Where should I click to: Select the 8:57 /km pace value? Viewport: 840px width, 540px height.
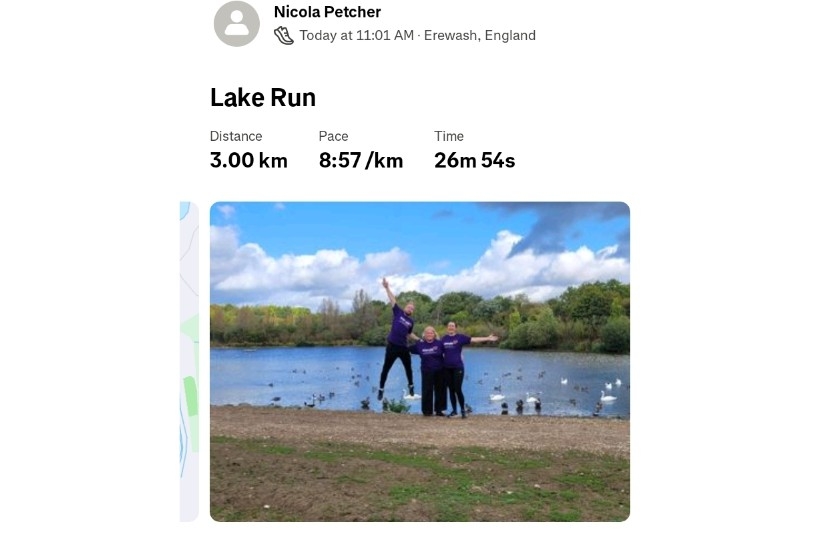tap(361, 160)
